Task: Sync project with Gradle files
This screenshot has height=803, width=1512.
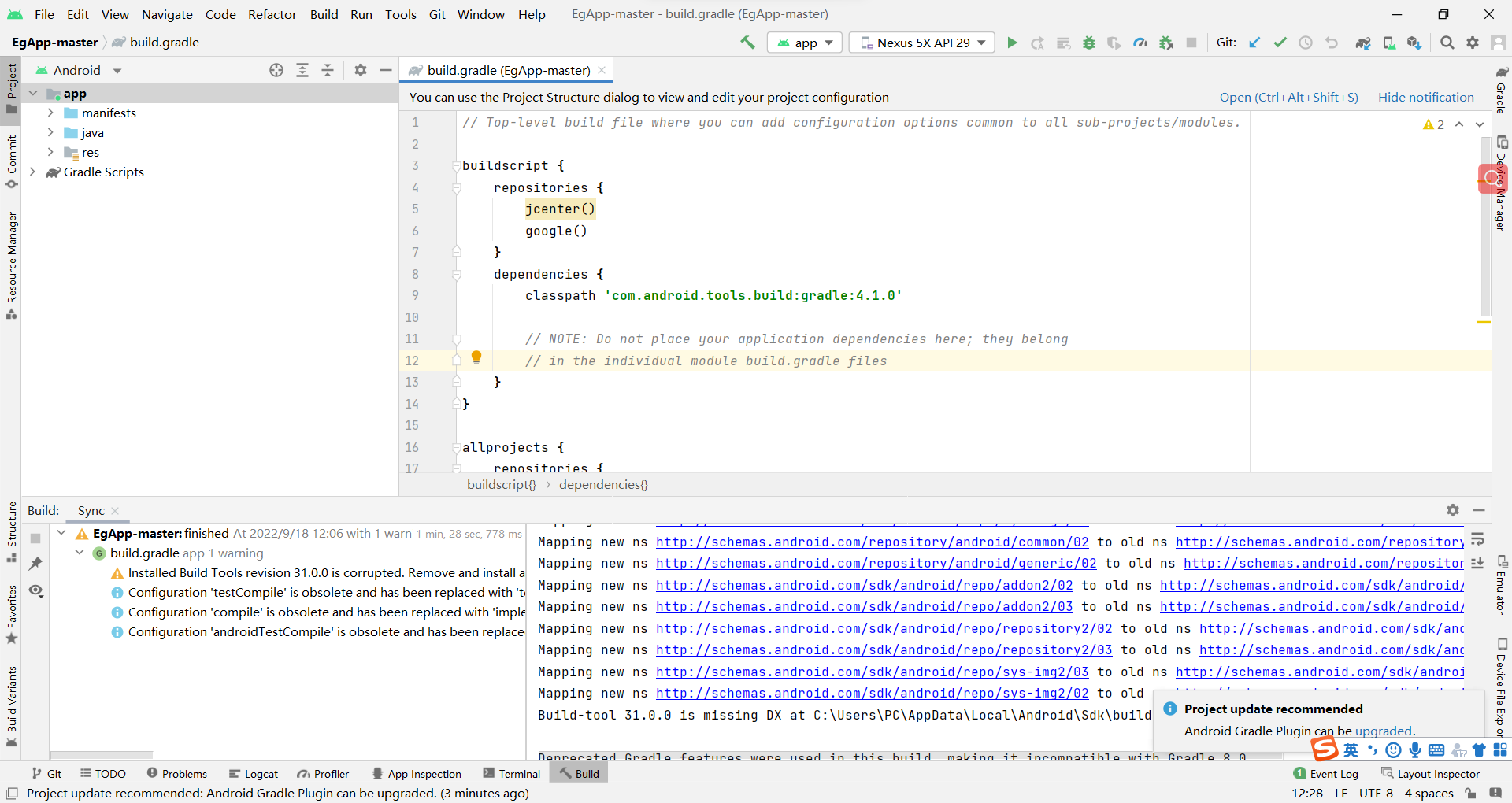Action: point(1362,43)
